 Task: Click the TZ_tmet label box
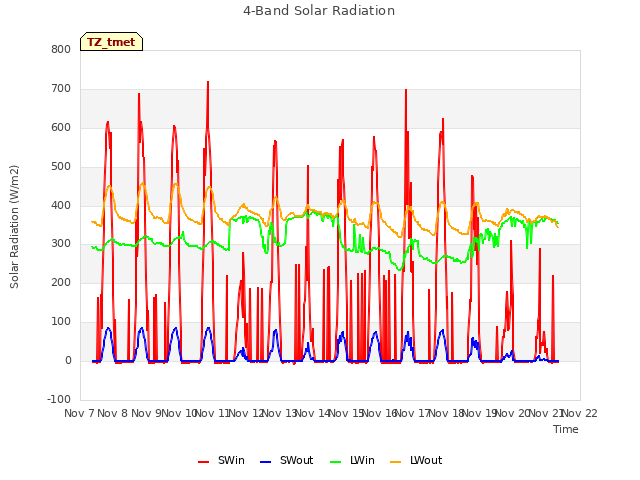click(111, 42)
